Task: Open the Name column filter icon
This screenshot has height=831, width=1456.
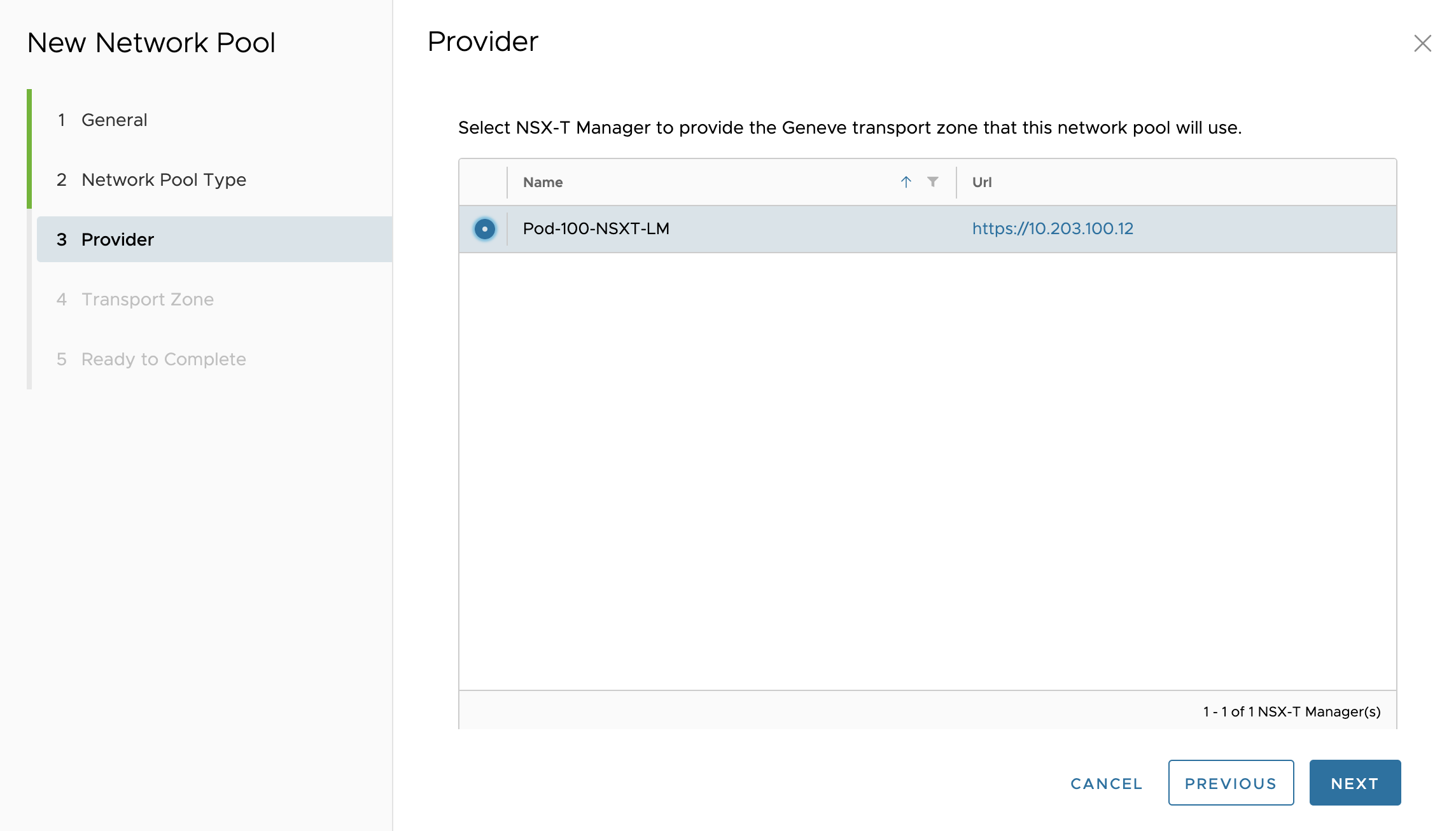Action: coord(932,182)
